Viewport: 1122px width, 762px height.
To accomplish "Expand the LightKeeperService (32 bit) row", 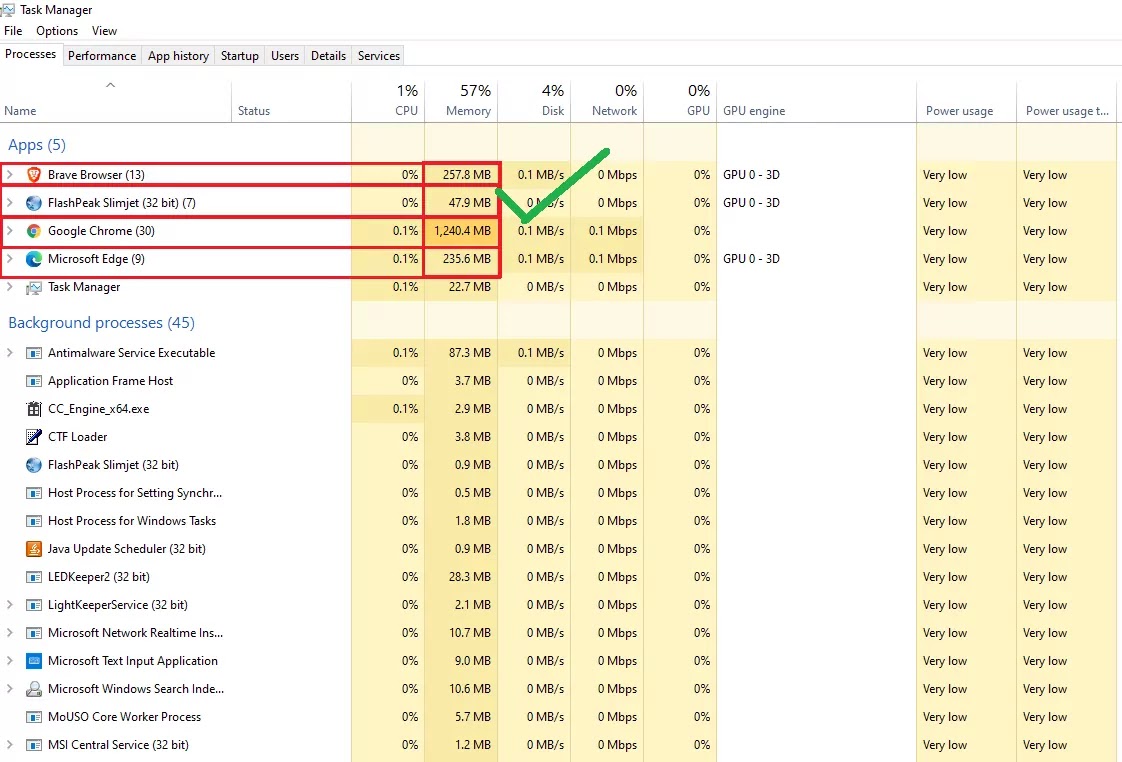I will [x=9, y=605].
